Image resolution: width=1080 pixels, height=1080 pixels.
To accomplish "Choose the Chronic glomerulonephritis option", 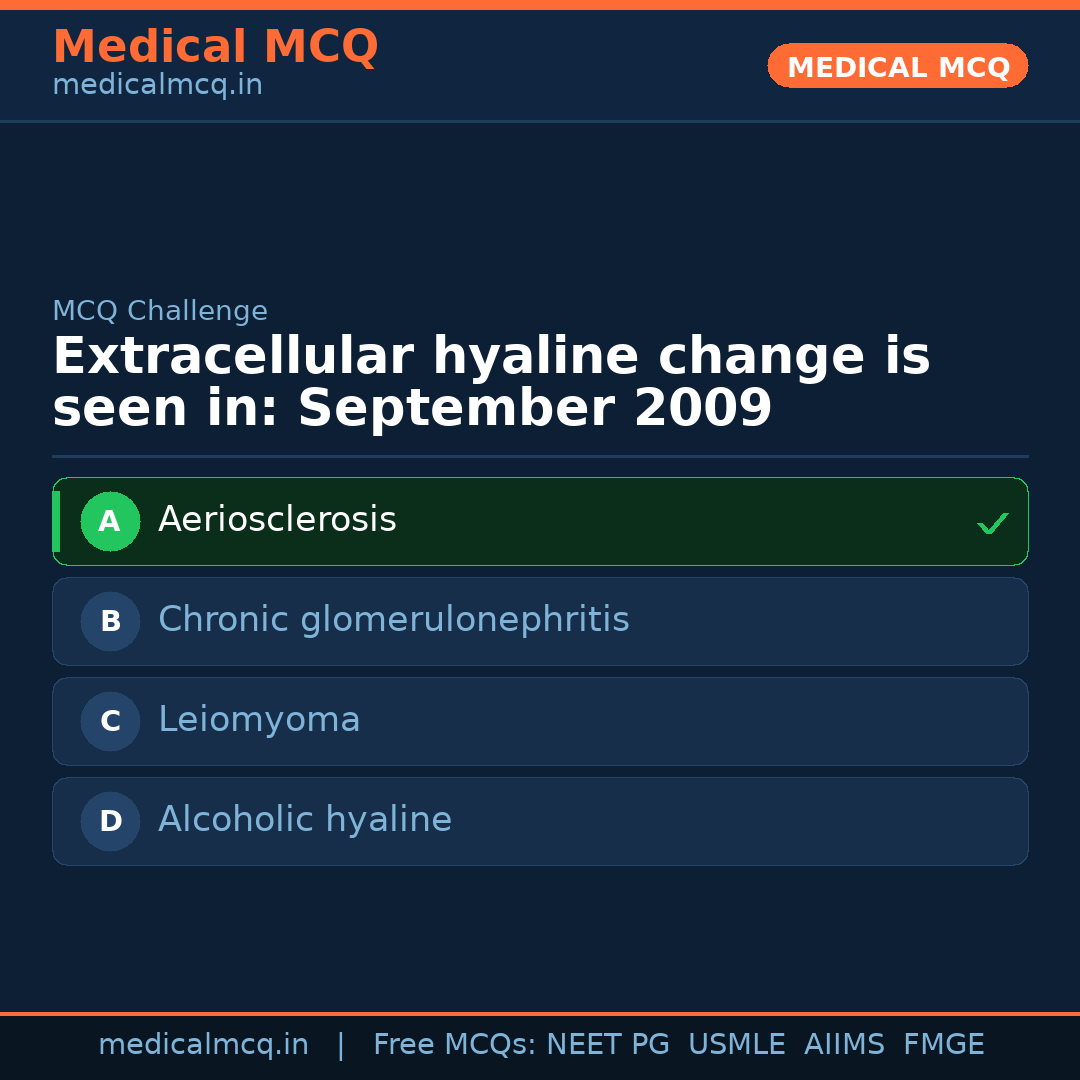I will [x=394, y=620].
